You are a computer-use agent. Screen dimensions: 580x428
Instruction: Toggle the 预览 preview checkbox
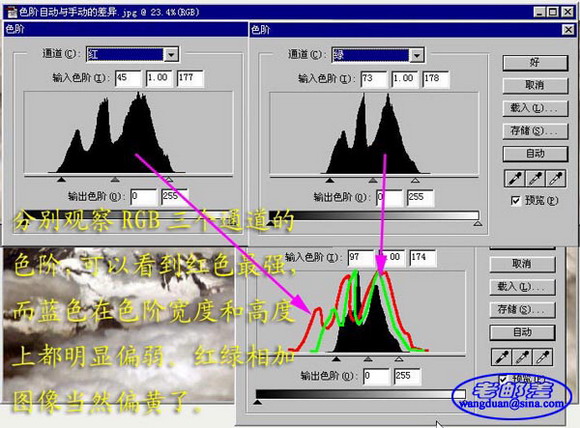515,200
